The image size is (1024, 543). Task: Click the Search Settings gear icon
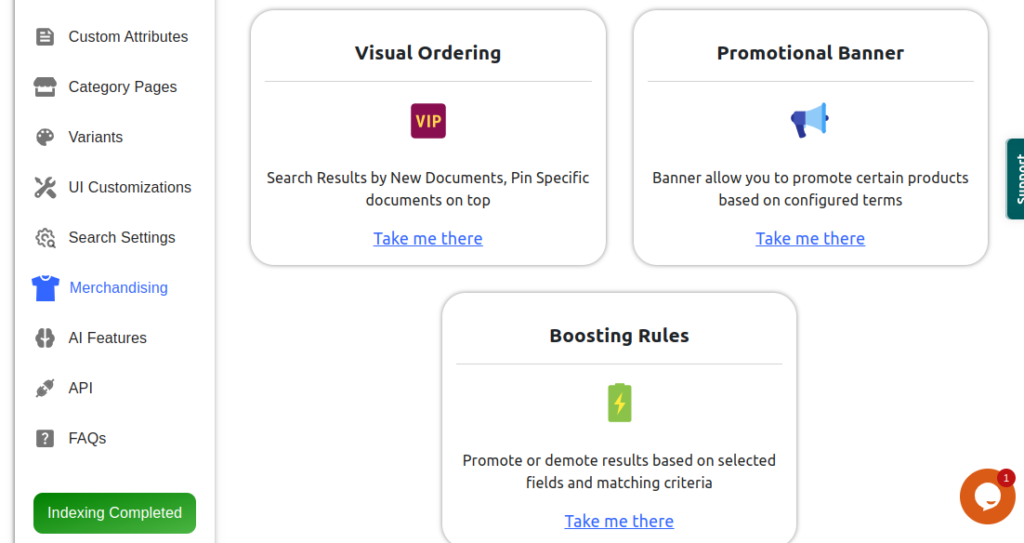[45, 238]
